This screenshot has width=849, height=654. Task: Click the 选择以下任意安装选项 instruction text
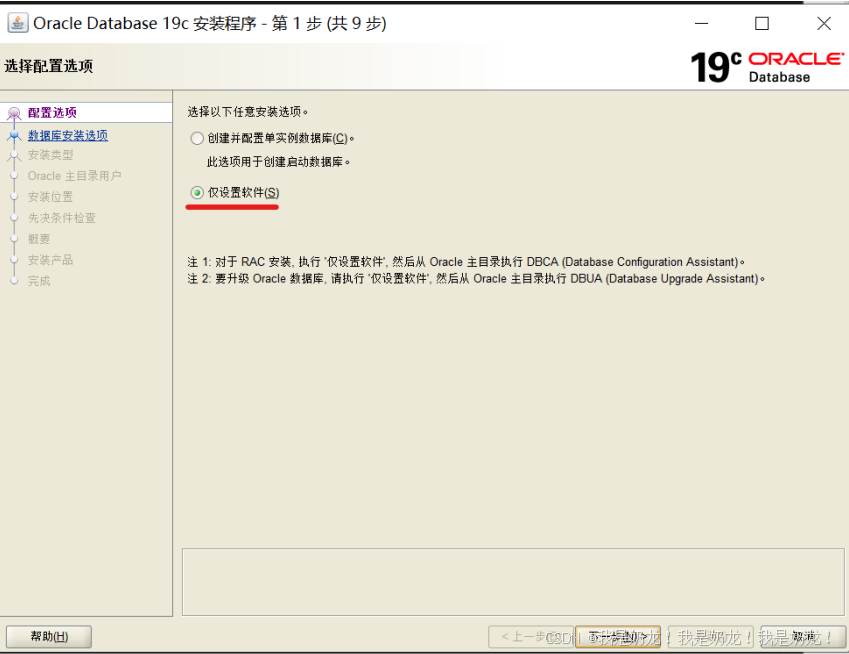248,112
